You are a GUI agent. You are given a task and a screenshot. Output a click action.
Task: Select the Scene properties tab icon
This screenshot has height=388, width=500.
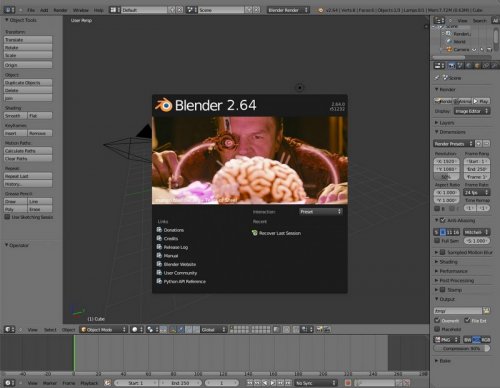point(460,65)
